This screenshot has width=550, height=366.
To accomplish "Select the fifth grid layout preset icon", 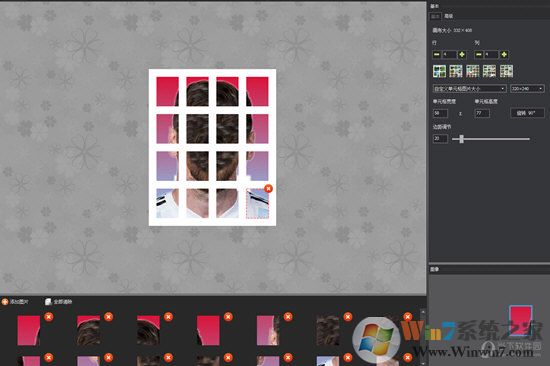I will click(506, 71).
